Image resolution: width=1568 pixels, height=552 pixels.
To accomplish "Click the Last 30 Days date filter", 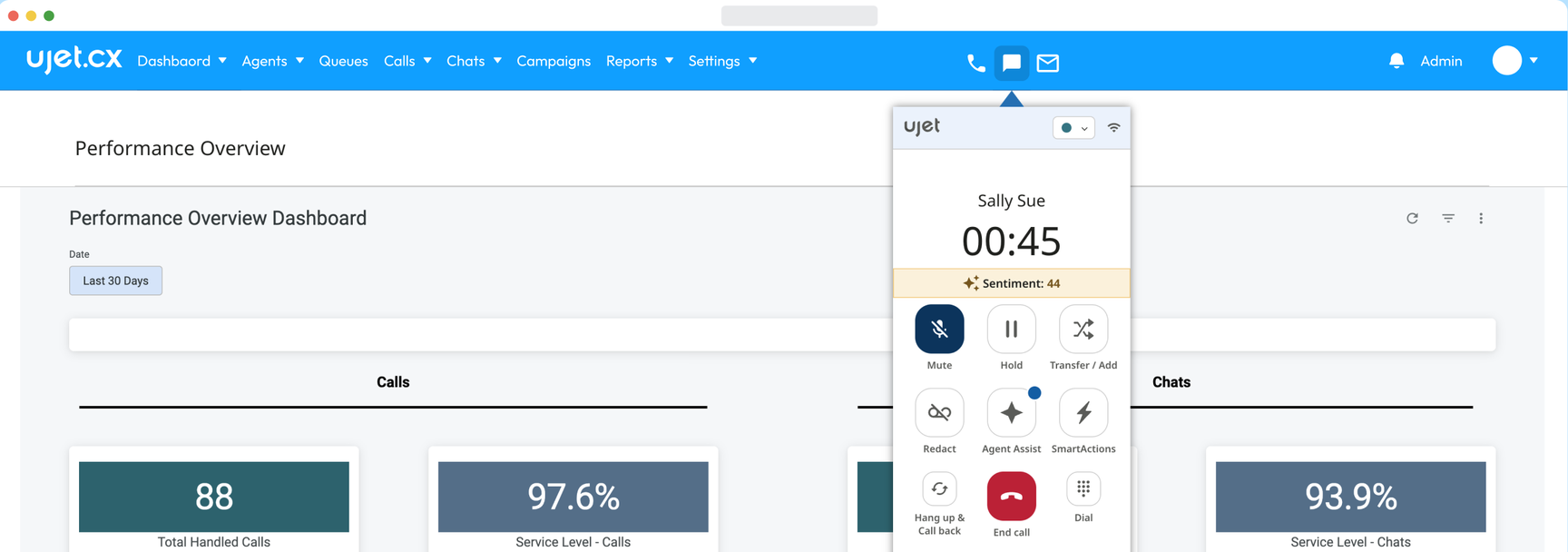I will pos(116,281).
